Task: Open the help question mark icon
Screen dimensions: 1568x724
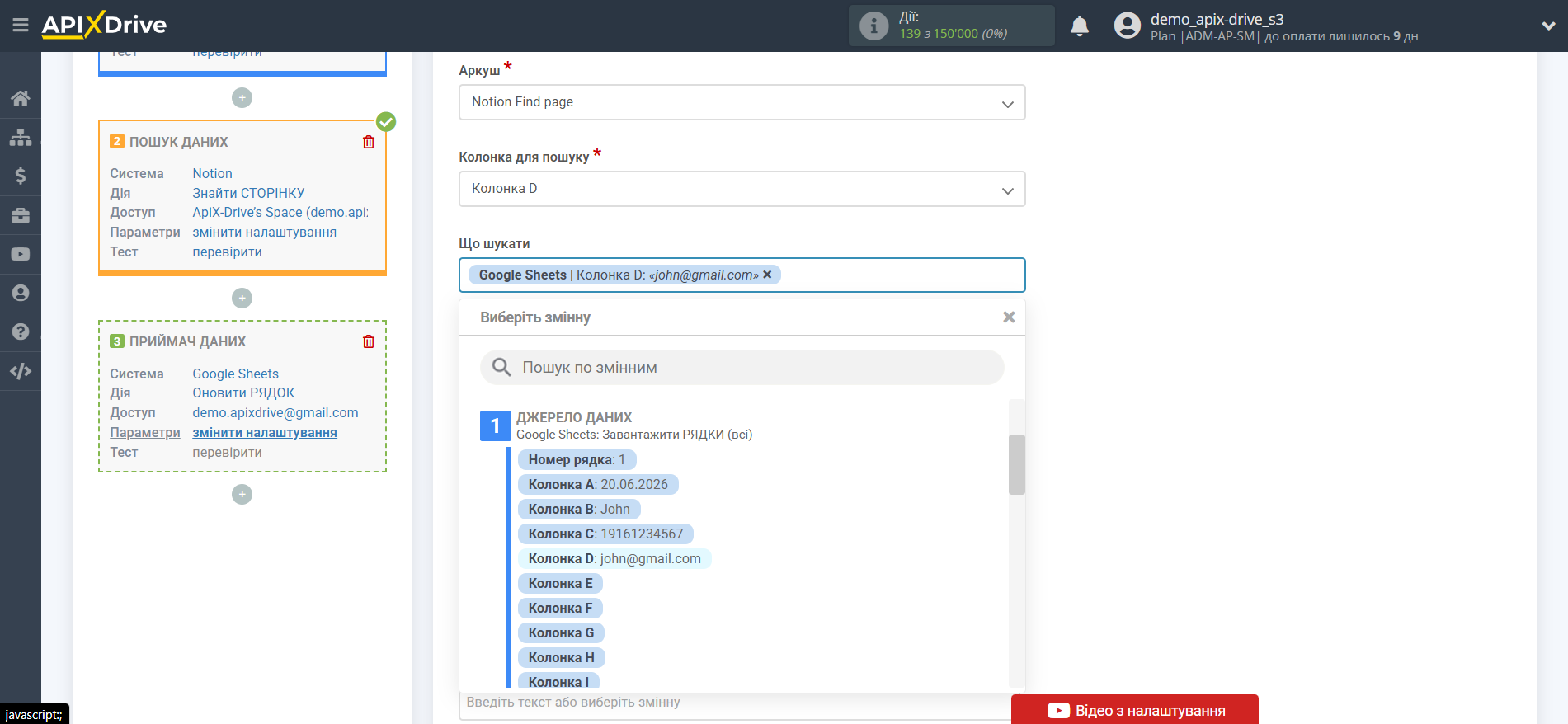Action: 21,331
